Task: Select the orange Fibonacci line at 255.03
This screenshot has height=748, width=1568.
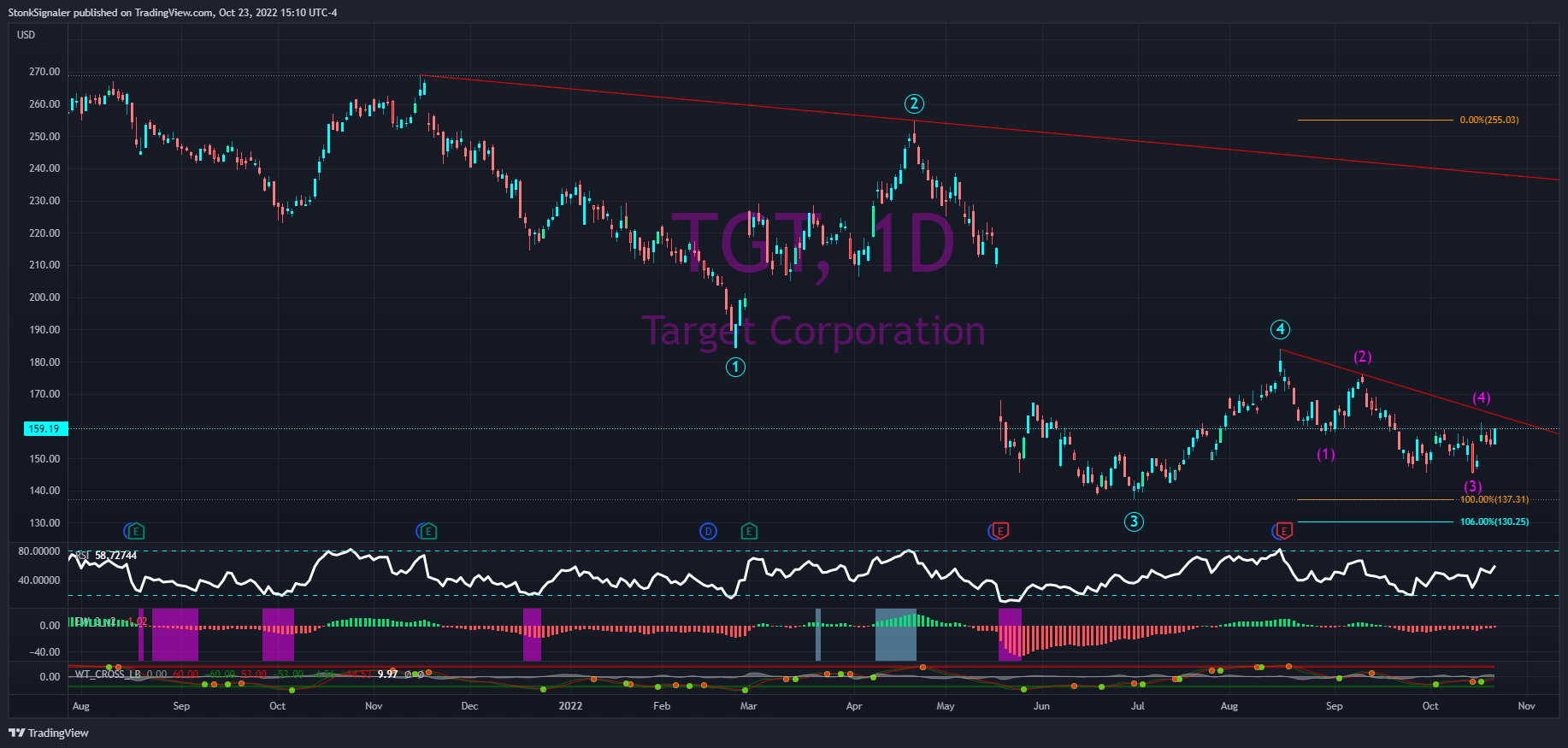Action: click(1375, 120)
